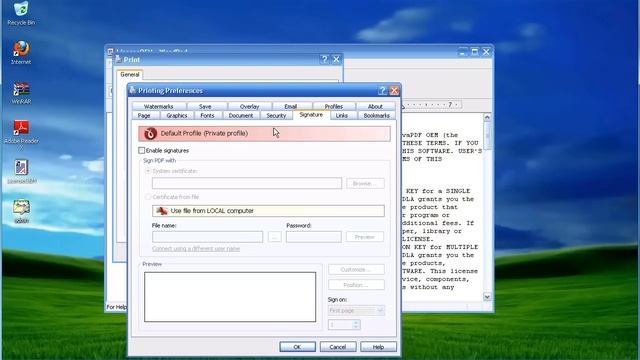This screenshot has height=360, width=640.
Task: Click the Preview button beside Password
Action: [x=364, y=237]
